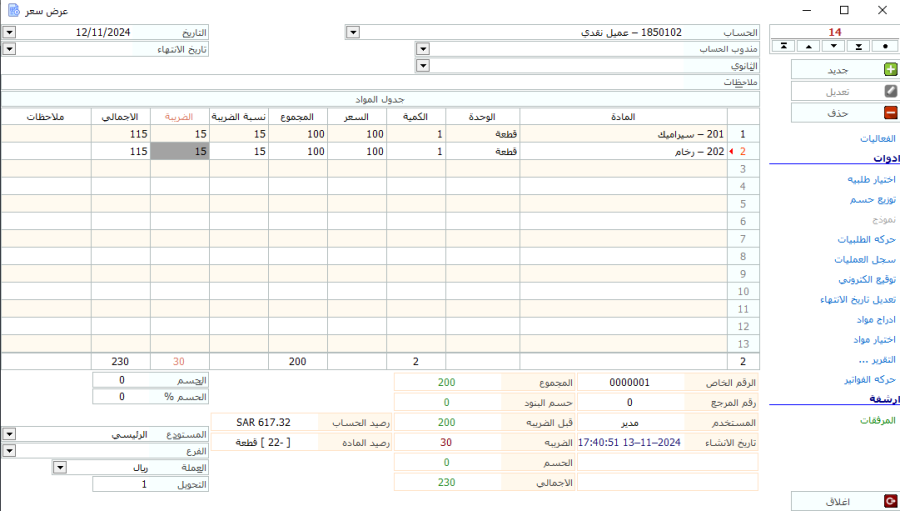Screen dimensions: 900x511
Task: Click the عرض سعر document icon in the title bar
Action: [x=14, y=10]
